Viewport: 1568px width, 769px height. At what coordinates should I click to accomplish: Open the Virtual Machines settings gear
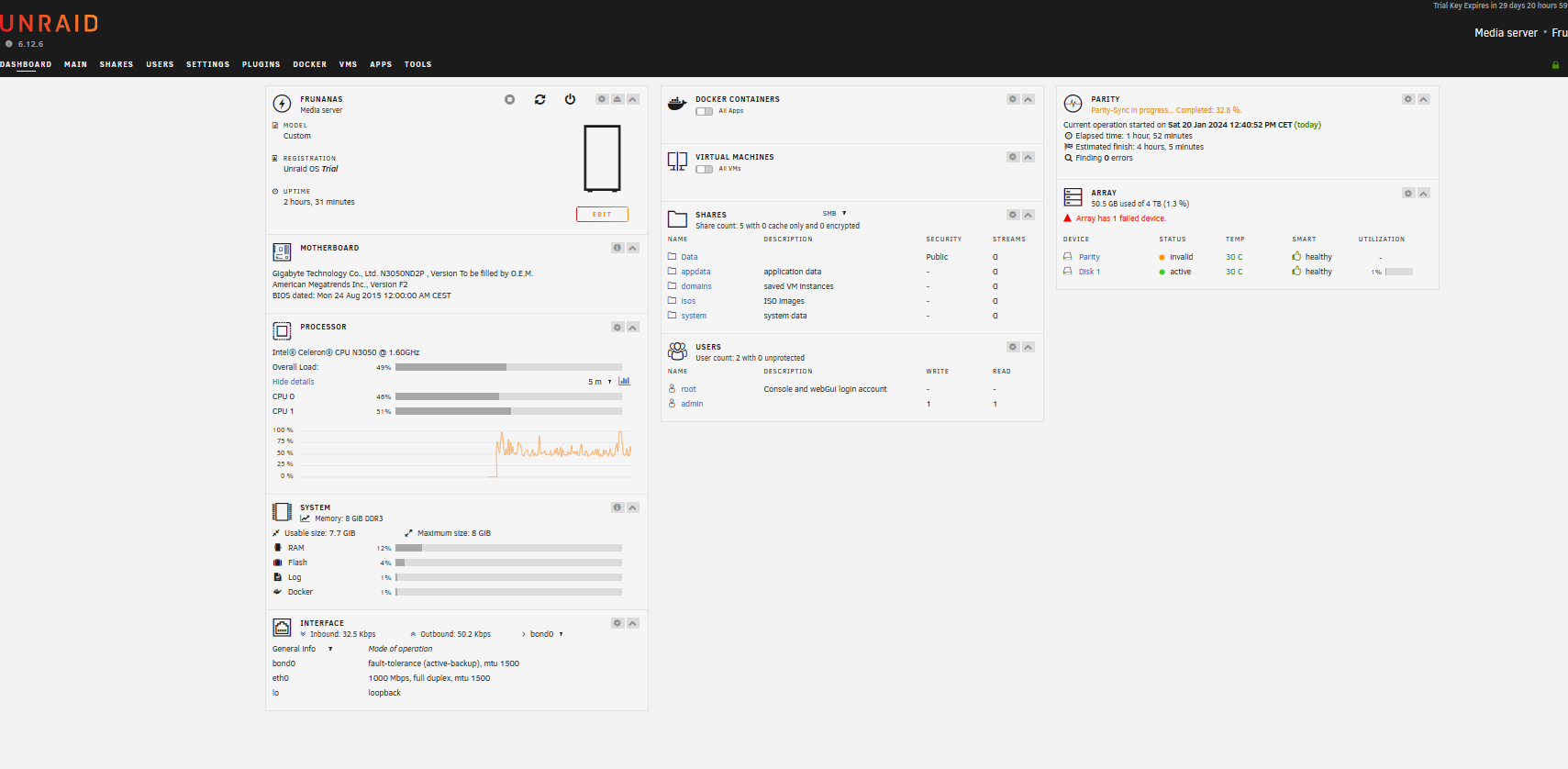(x=1013, y=157)
